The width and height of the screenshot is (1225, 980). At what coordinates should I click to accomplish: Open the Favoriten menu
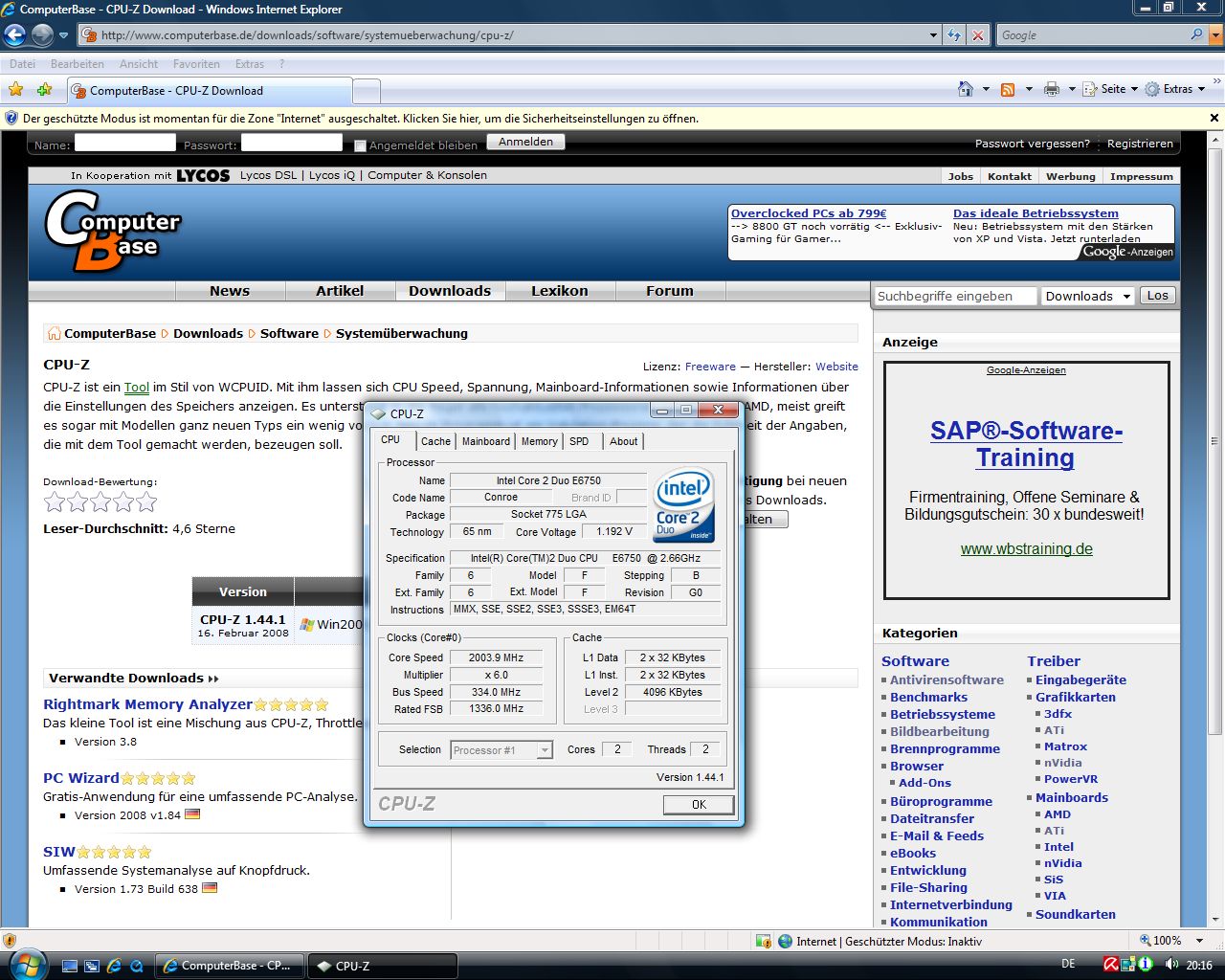coord(196,64)
